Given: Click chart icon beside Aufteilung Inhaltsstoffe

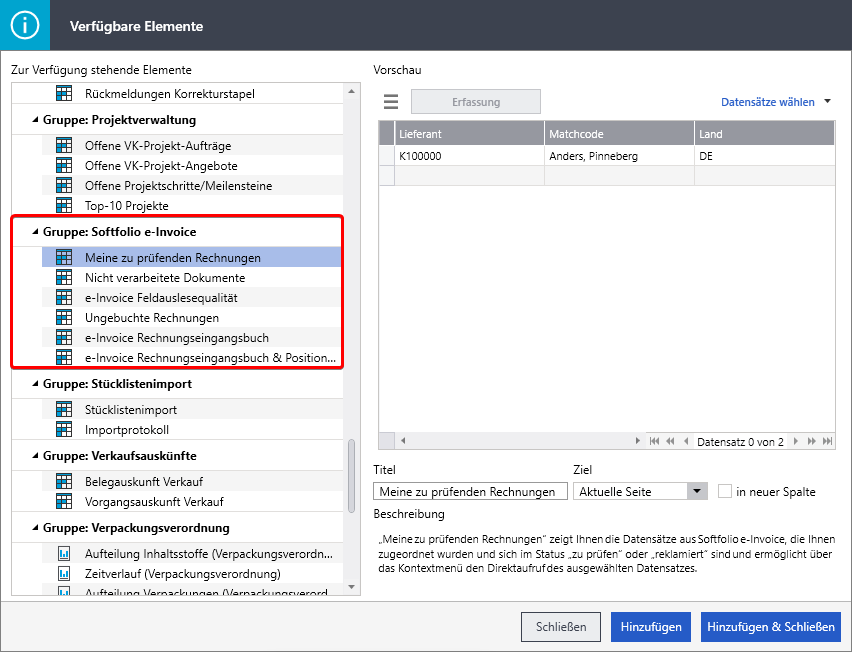Looking at the screenshot, I should point(64,554).
